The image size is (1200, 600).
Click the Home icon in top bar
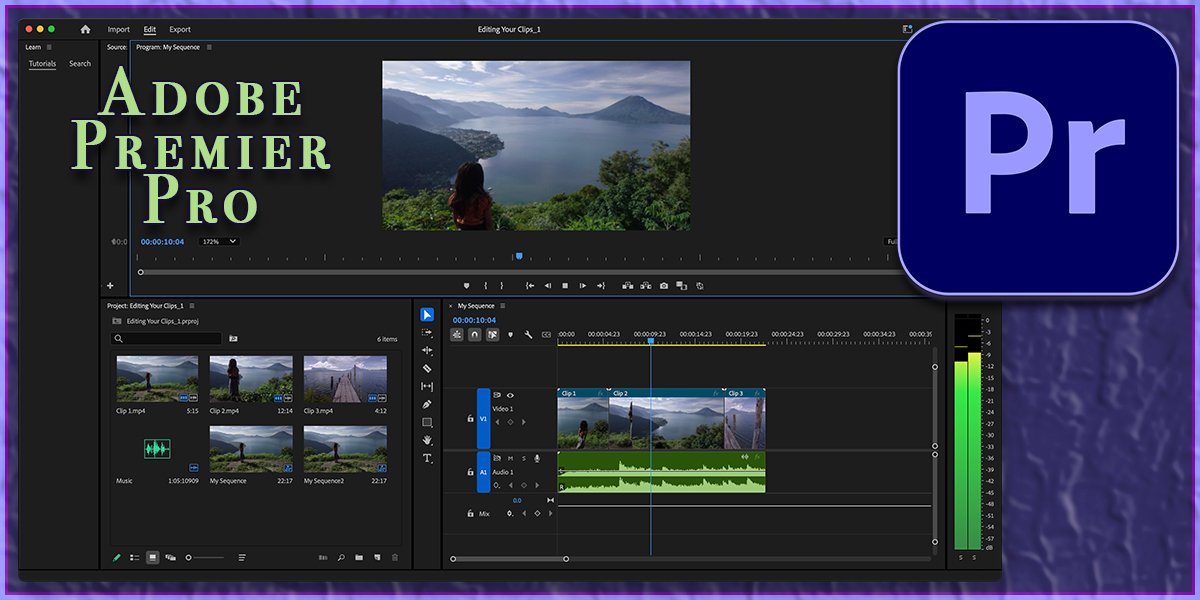click(85, 30)
